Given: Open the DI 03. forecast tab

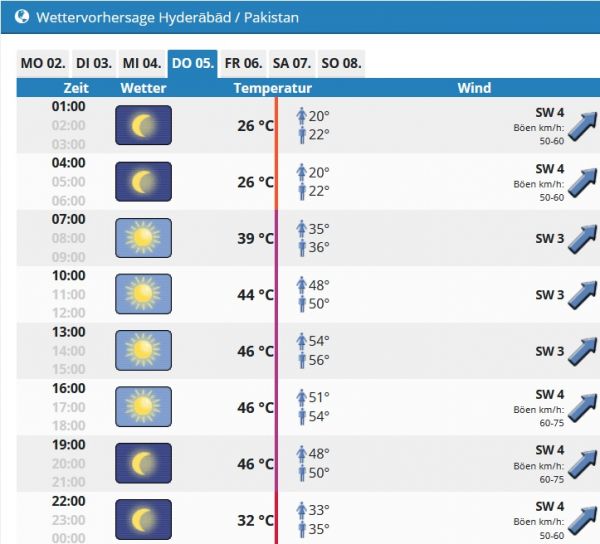Looking at the screenshot, I should [93, 63].
